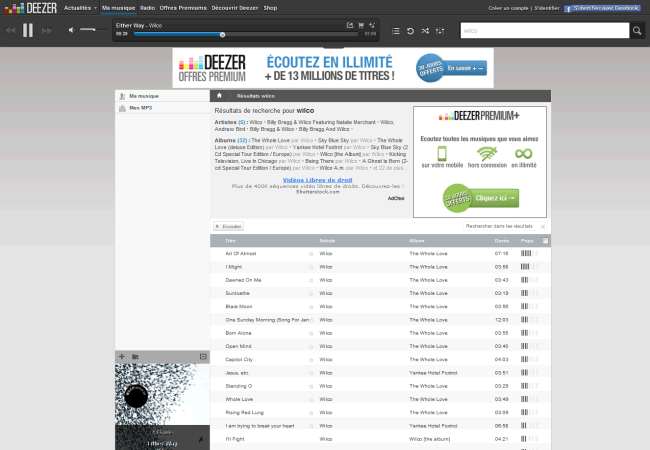Image resolution: width=650 pixels, height=450 pixels.
Task: Click the pin icon under album cover
Action: (x=201, y=439)
